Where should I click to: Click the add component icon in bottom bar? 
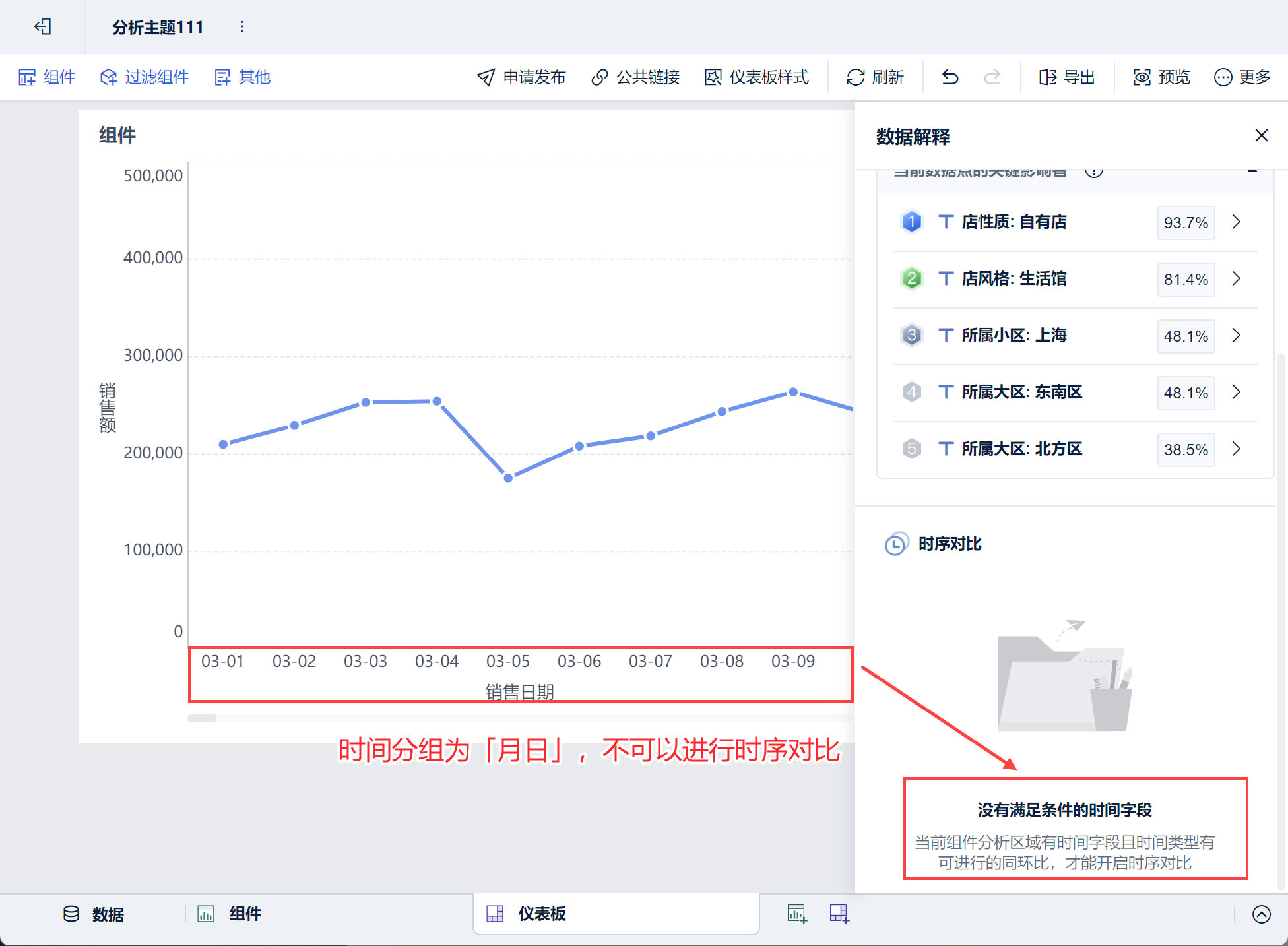click(x=797, y=914)
